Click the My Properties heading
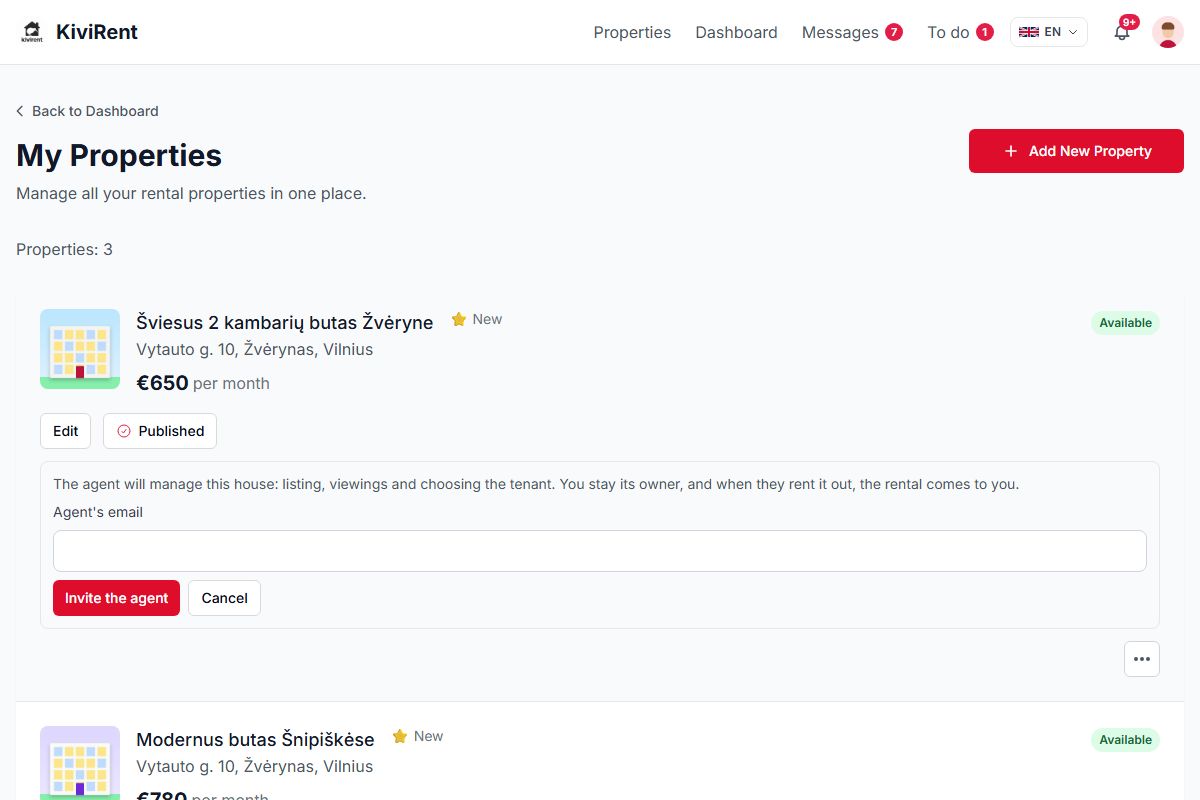 tap(119, 156)
